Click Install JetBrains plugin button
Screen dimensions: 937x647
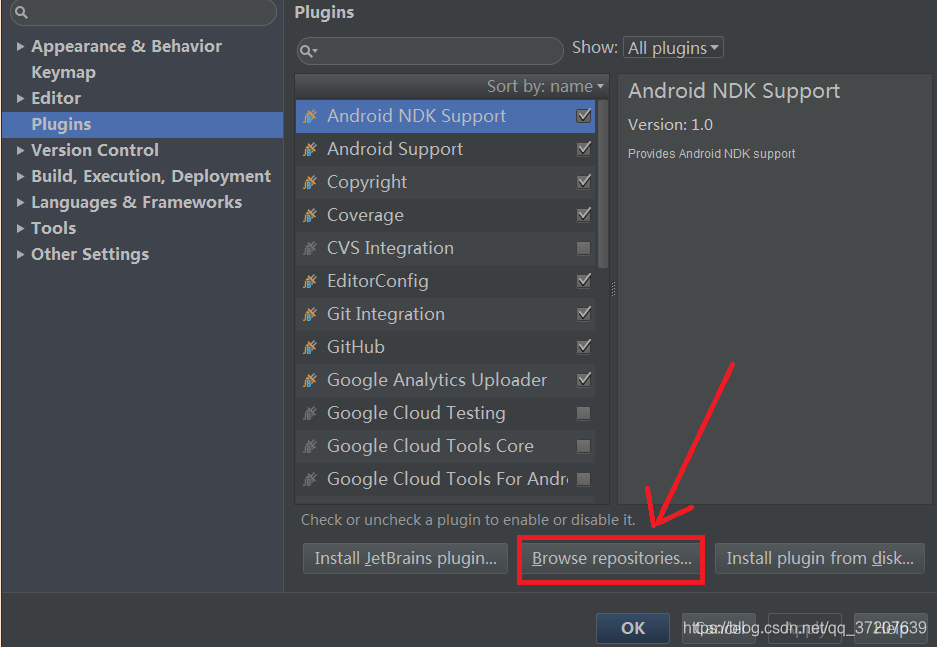(x=405, y=558)
